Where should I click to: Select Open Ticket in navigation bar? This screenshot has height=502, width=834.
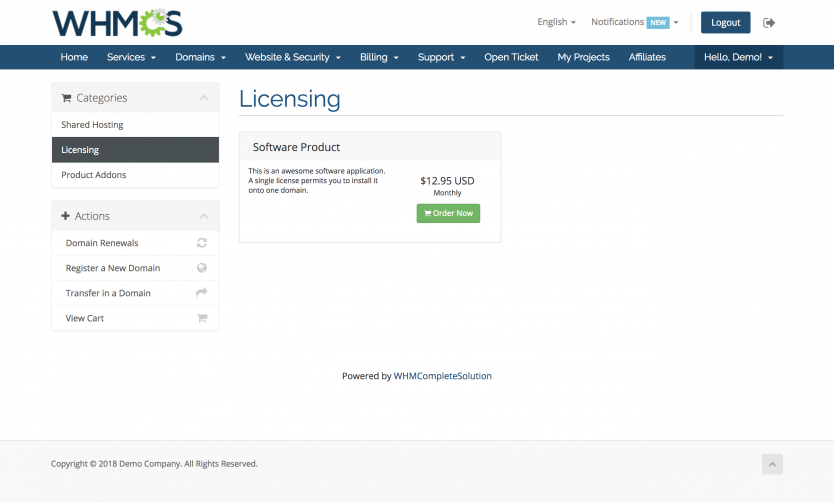click(x=511, y=57)
